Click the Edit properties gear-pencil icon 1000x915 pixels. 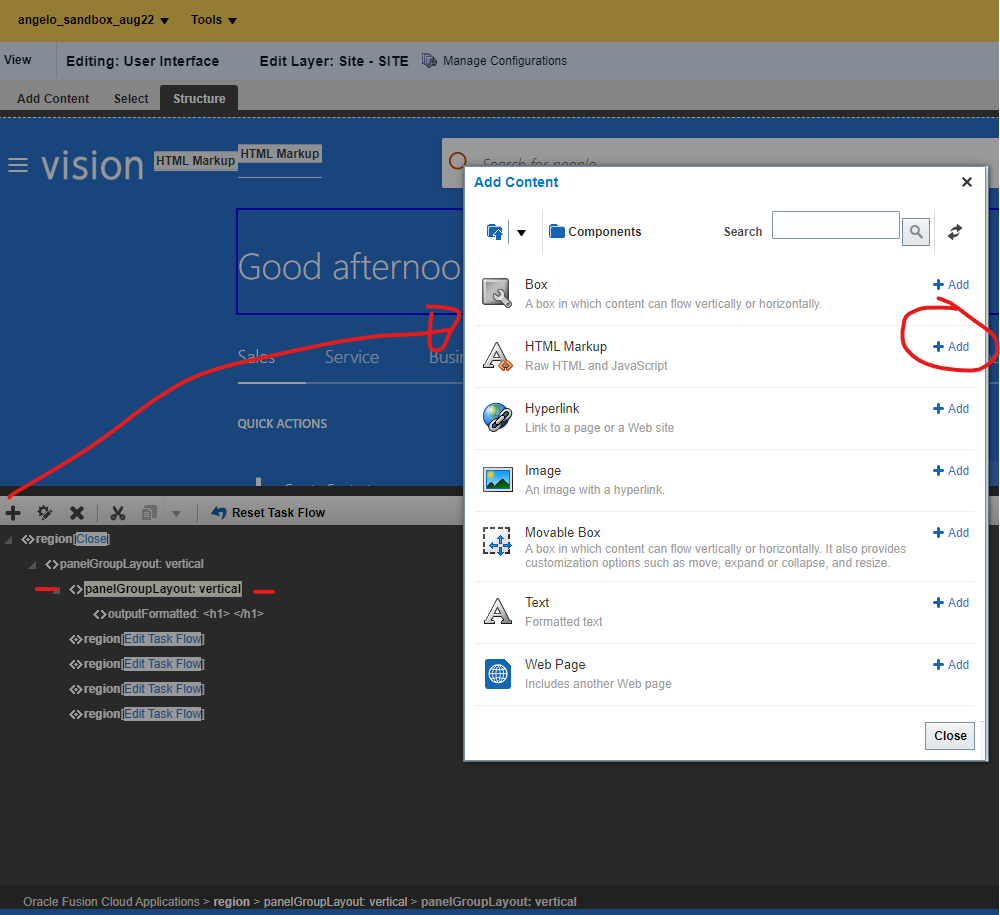click(45, 513)
